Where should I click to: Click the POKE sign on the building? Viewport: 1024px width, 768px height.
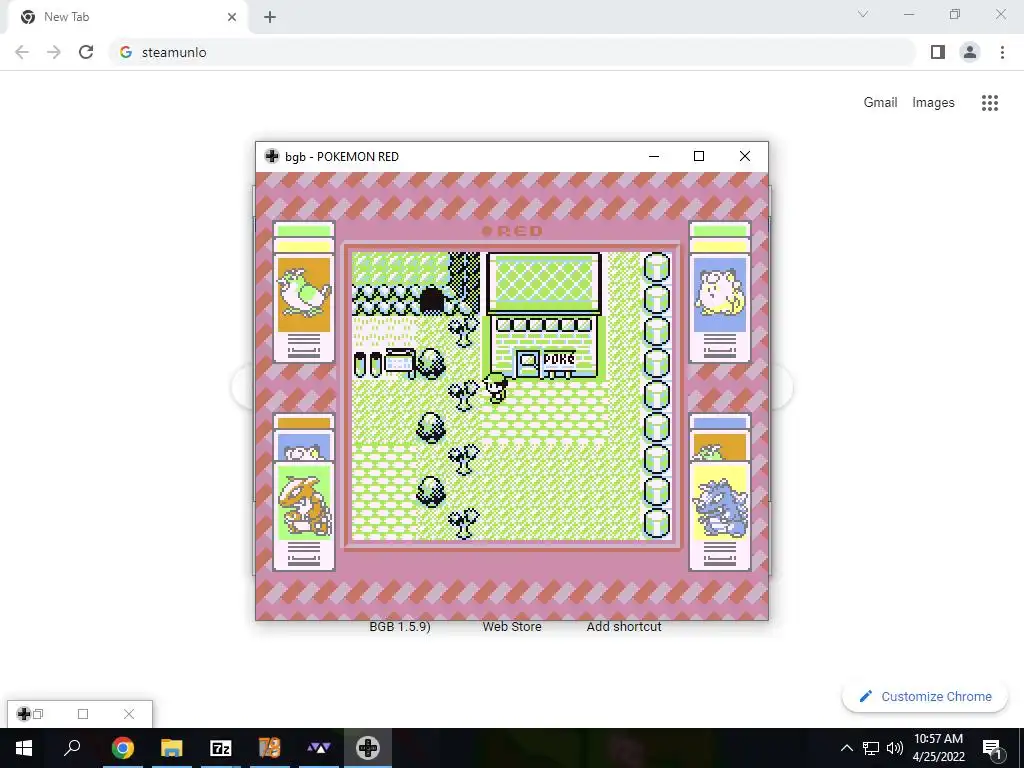[559, 360]
